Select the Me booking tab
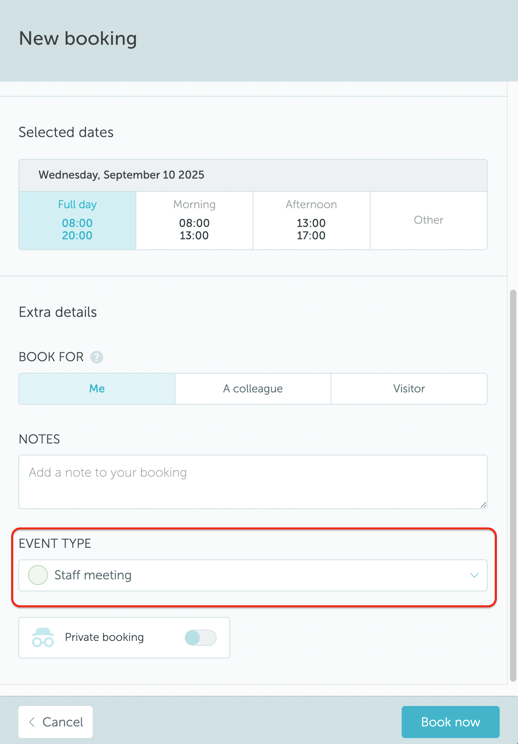This screenshot has width=518, height=744. click(x=97, y=389)
